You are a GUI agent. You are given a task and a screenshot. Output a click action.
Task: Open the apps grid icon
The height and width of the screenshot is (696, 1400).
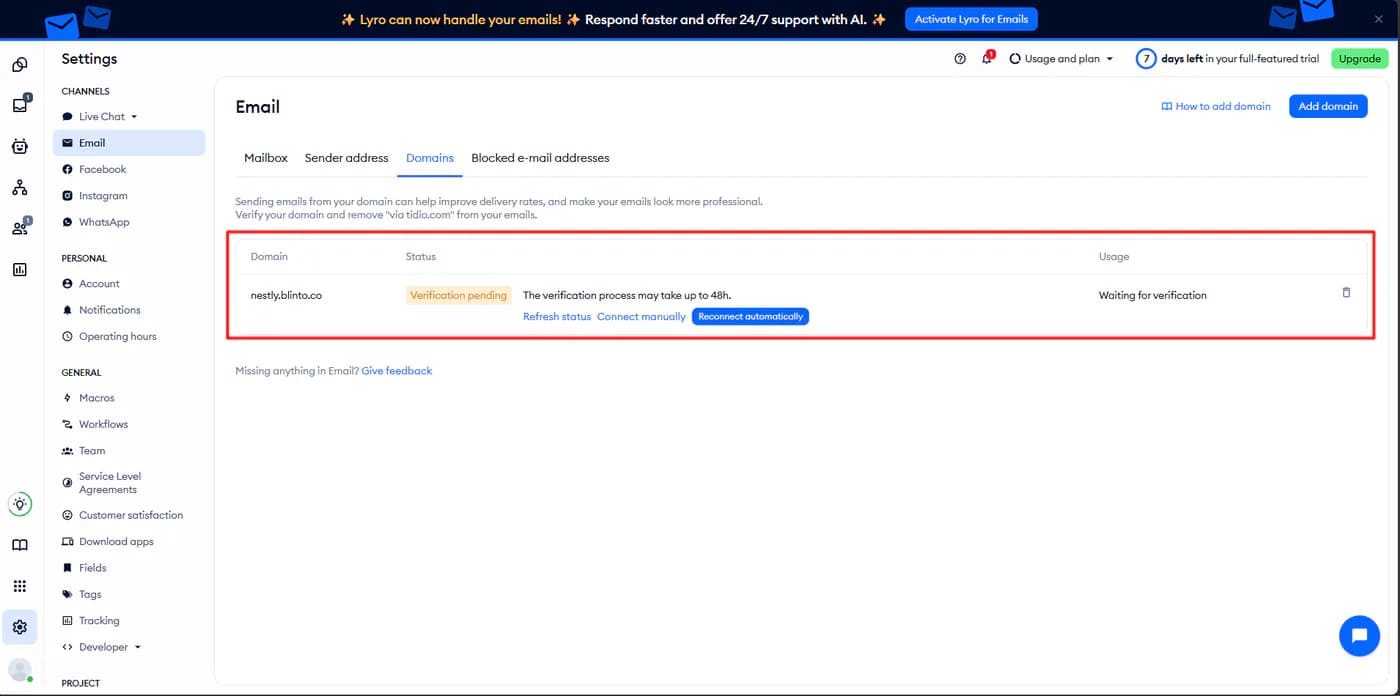tap(19, 586)
